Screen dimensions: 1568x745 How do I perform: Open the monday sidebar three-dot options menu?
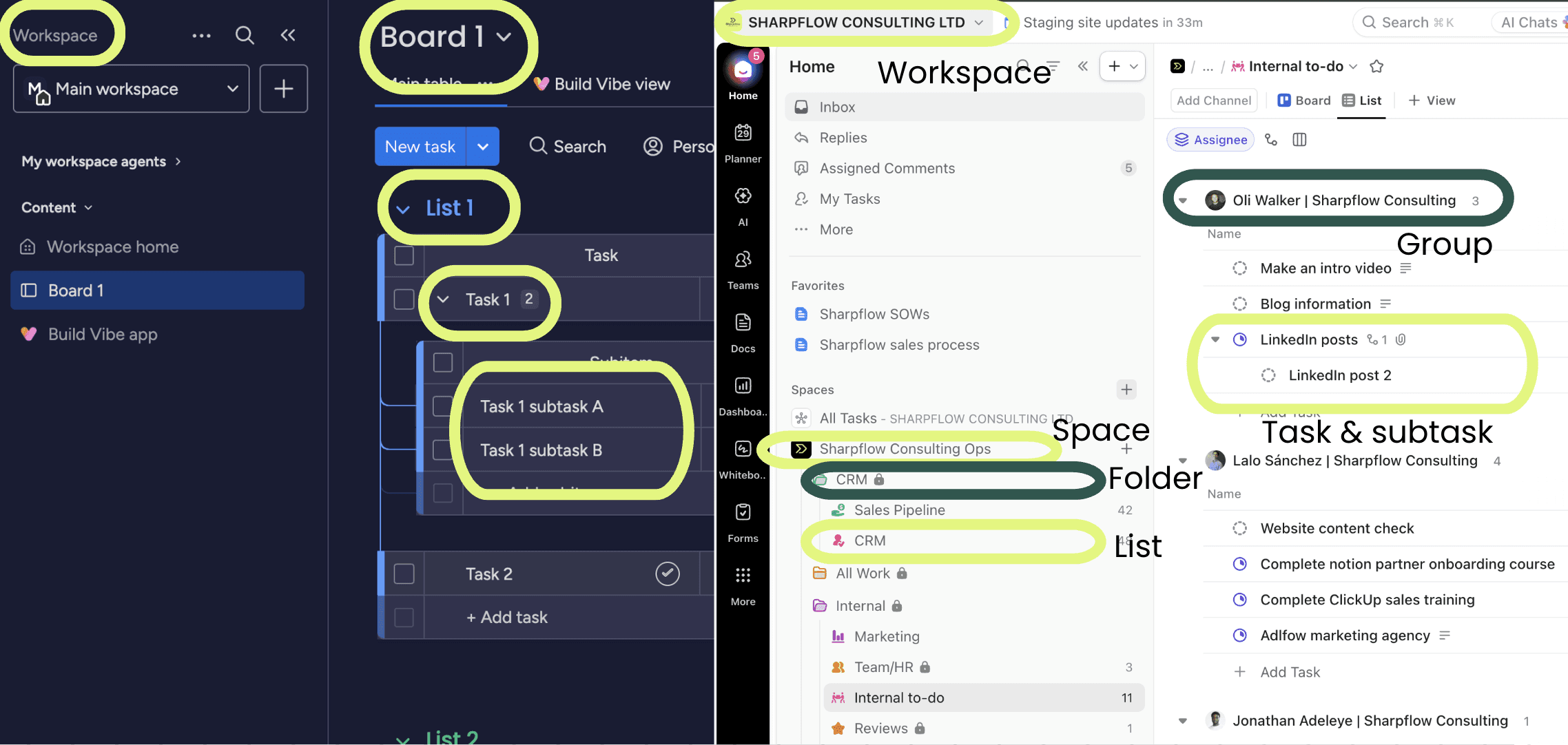click(201, 36)
